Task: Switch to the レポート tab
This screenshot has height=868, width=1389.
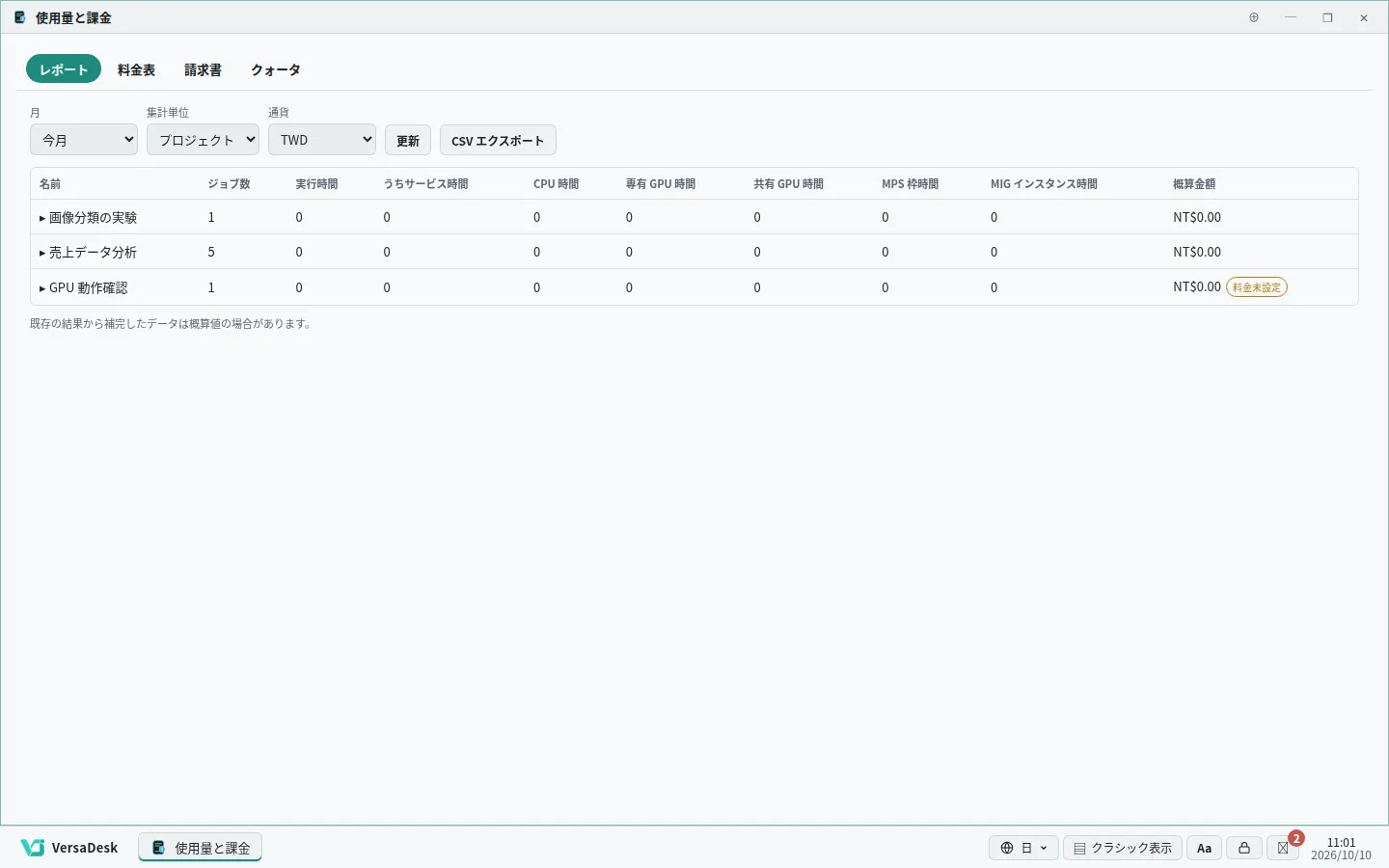Action: point(64,69)
